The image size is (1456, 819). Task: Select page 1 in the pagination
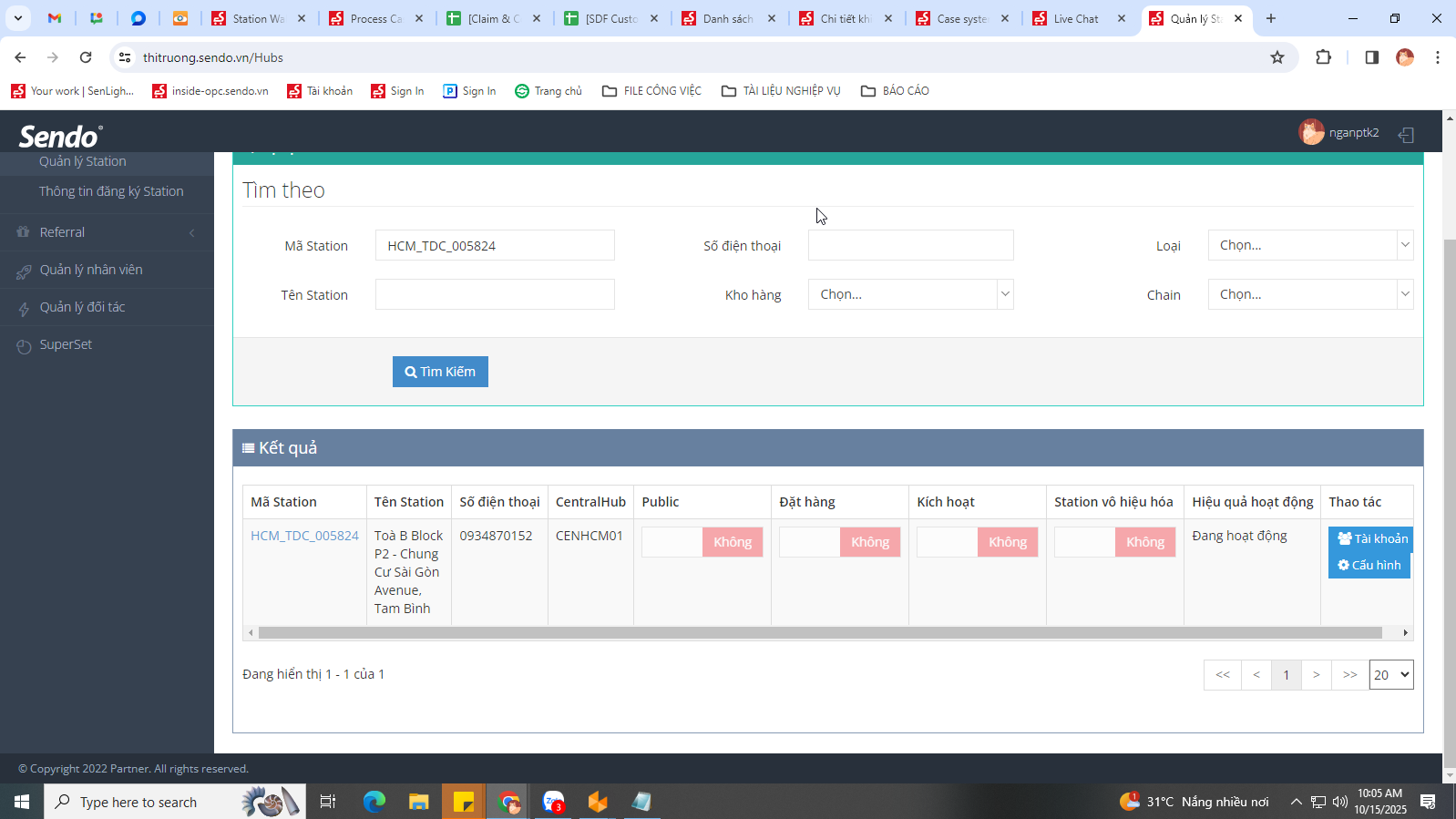click(x=1286, y=675)
